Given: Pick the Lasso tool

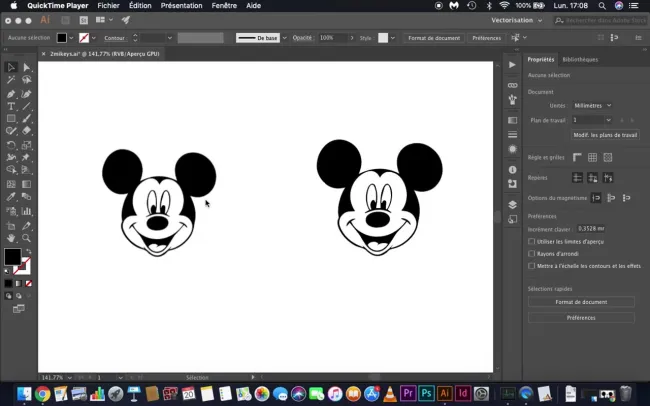Looking at the screenshot, I should pyautogui.click(x=27, y=80).
